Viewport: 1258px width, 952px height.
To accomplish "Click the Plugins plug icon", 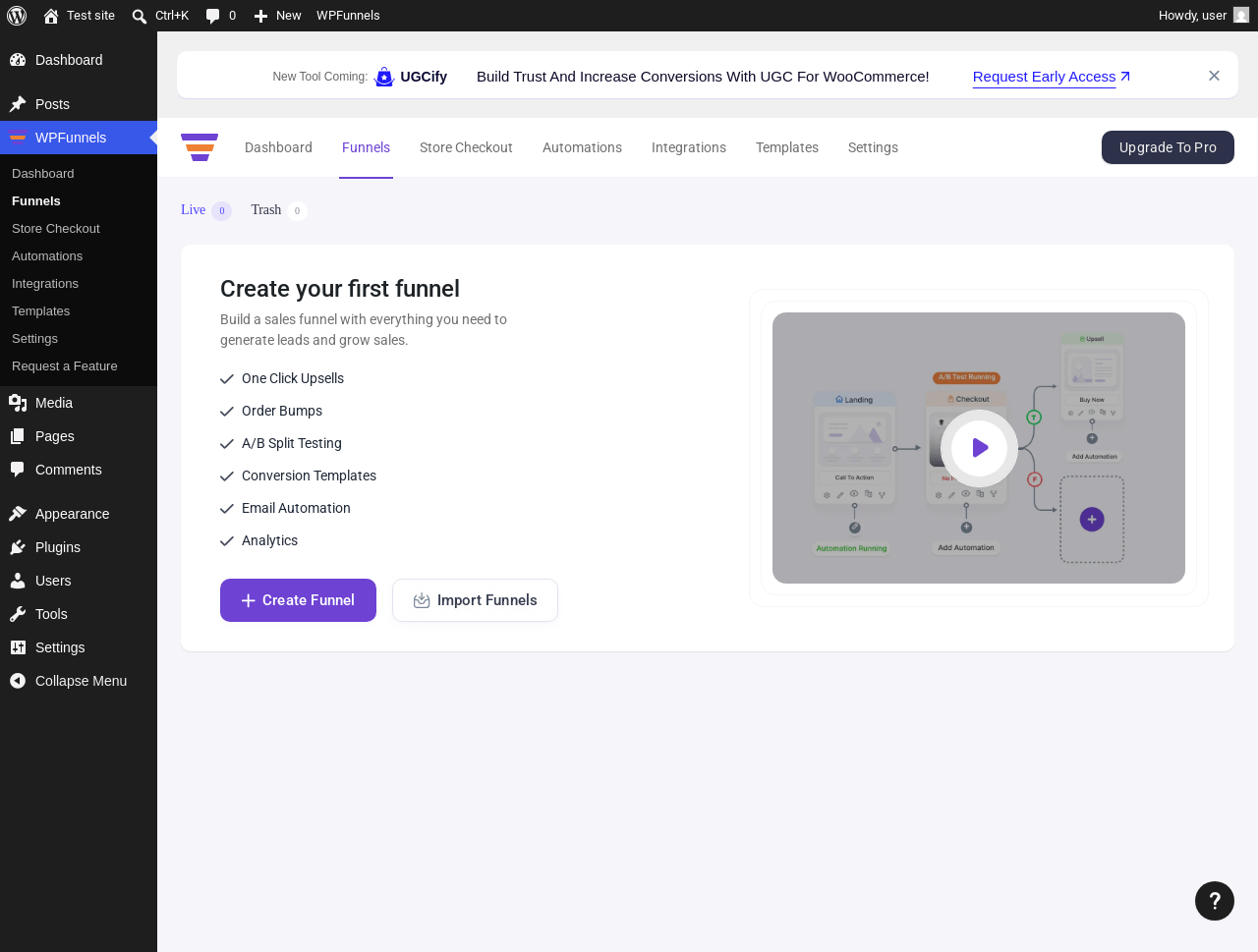I will (x=18, y=547).
